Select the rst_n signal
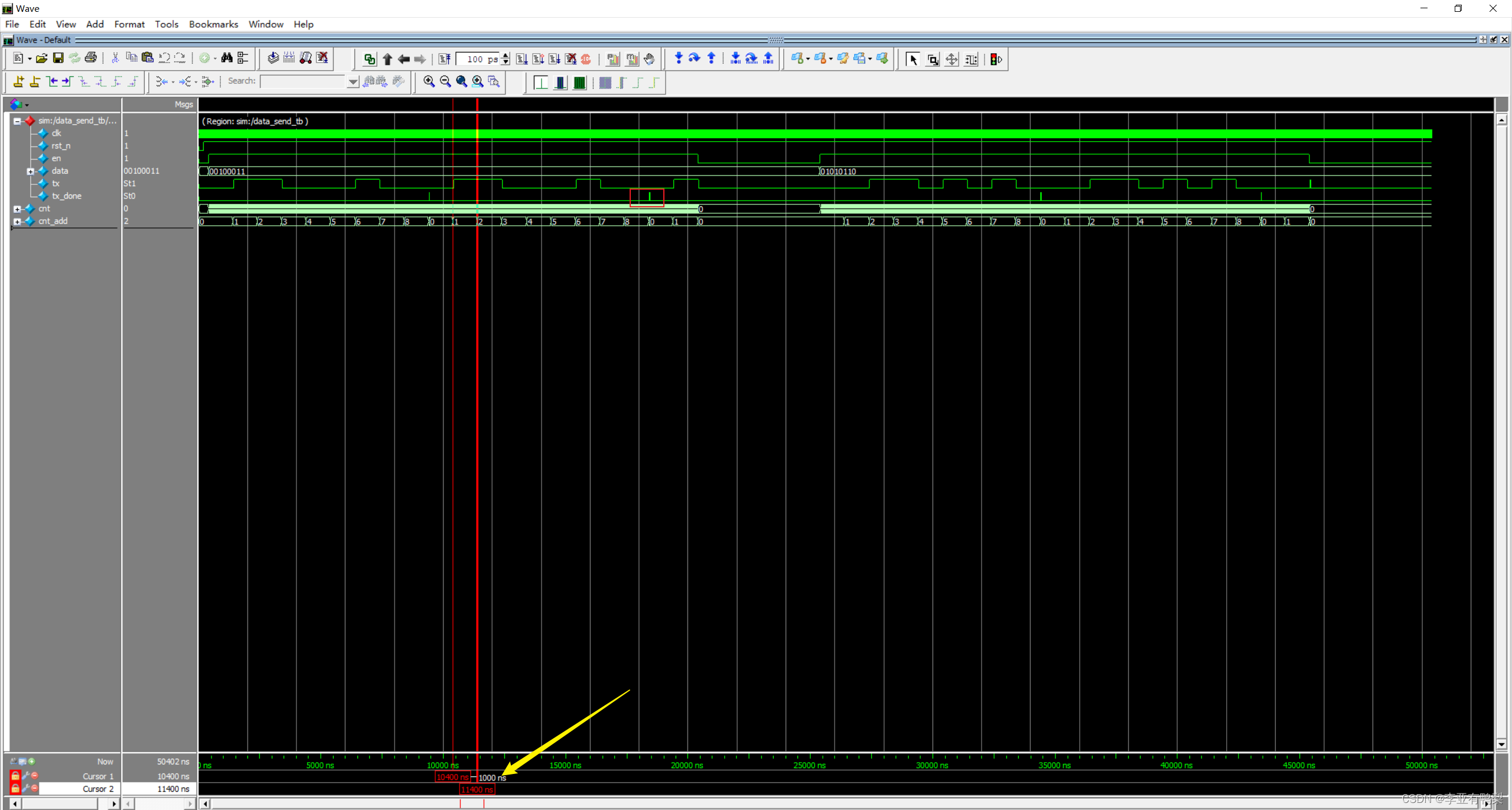Screen dimensions: 1512x810 pyautogui.click(x=61, y=146)
